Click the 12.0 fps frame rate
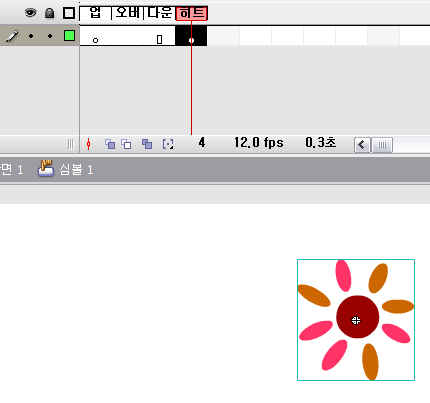 point(259,143)
